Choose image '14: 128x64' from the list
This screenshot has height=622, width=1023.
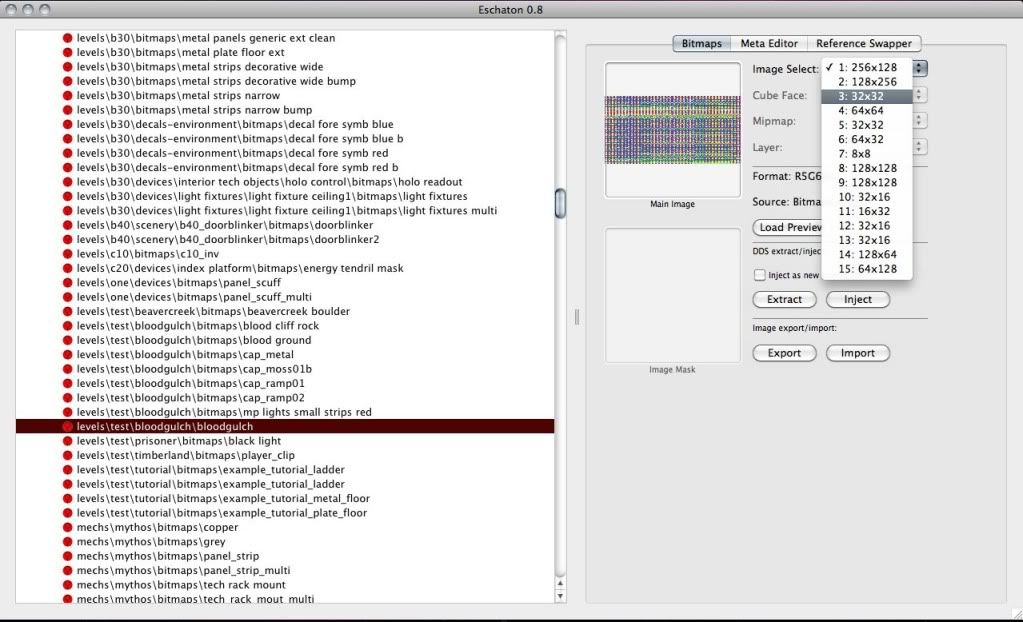866,254
